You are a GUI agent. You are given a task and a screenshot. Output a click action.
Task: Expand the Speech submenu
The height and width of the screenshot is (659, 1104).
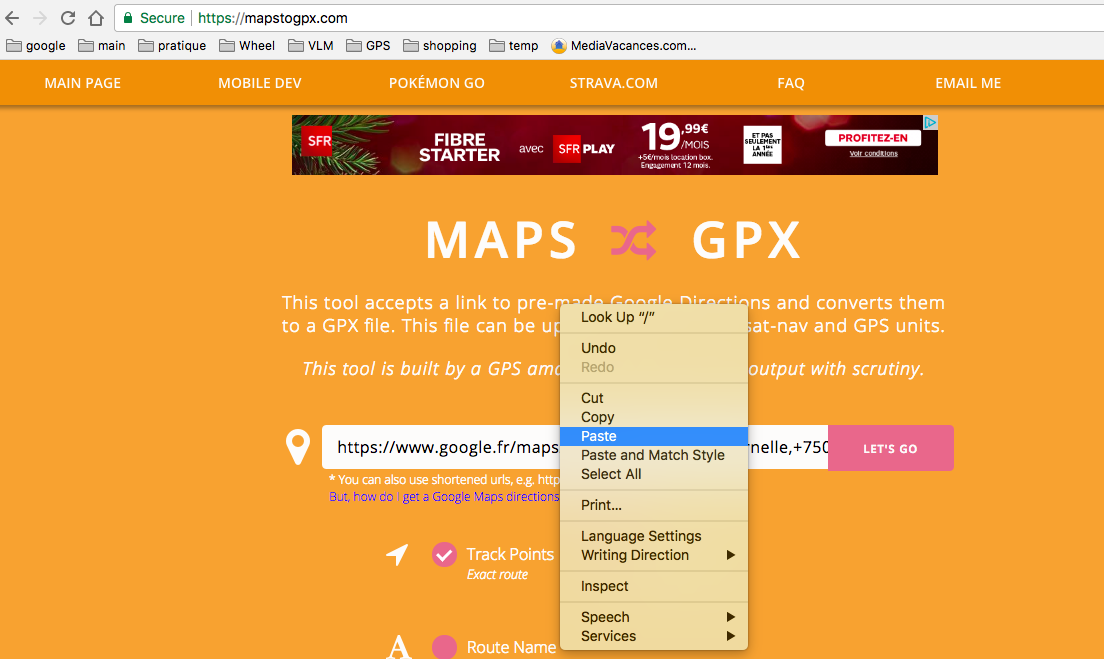[653, 617]
